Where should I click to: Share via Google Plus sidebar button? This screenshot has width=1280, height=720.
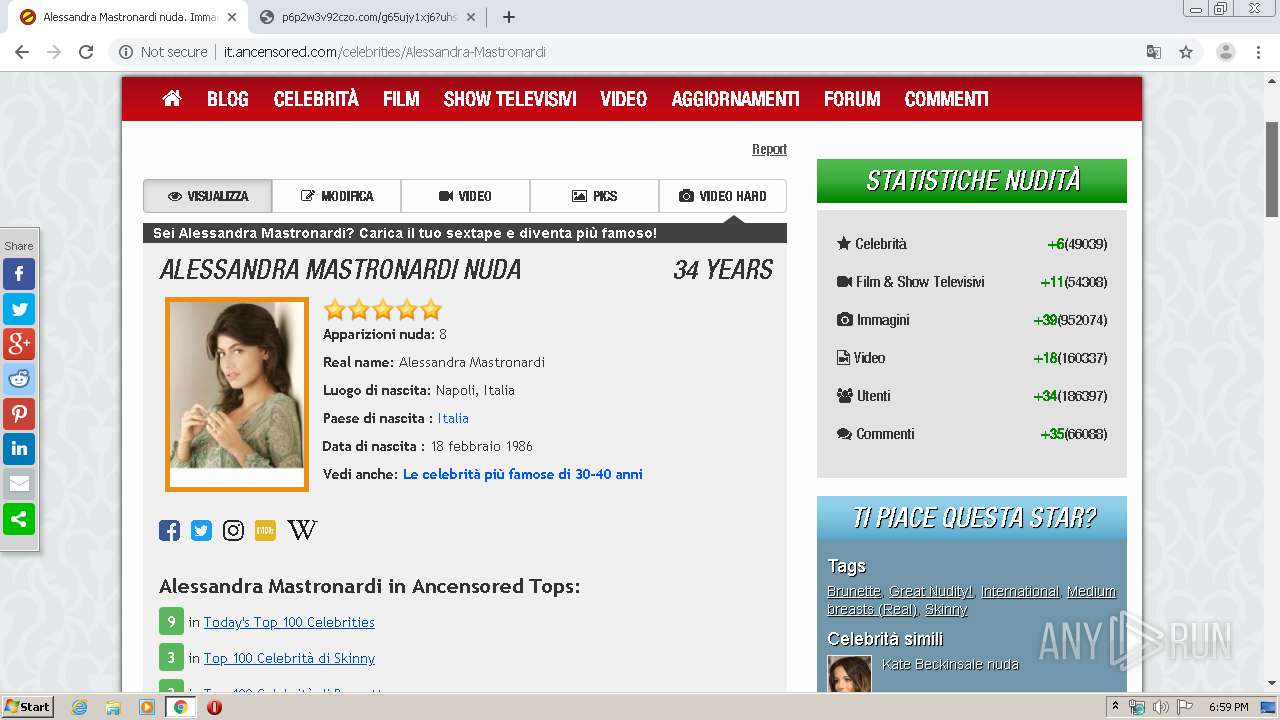click(19, 344)
